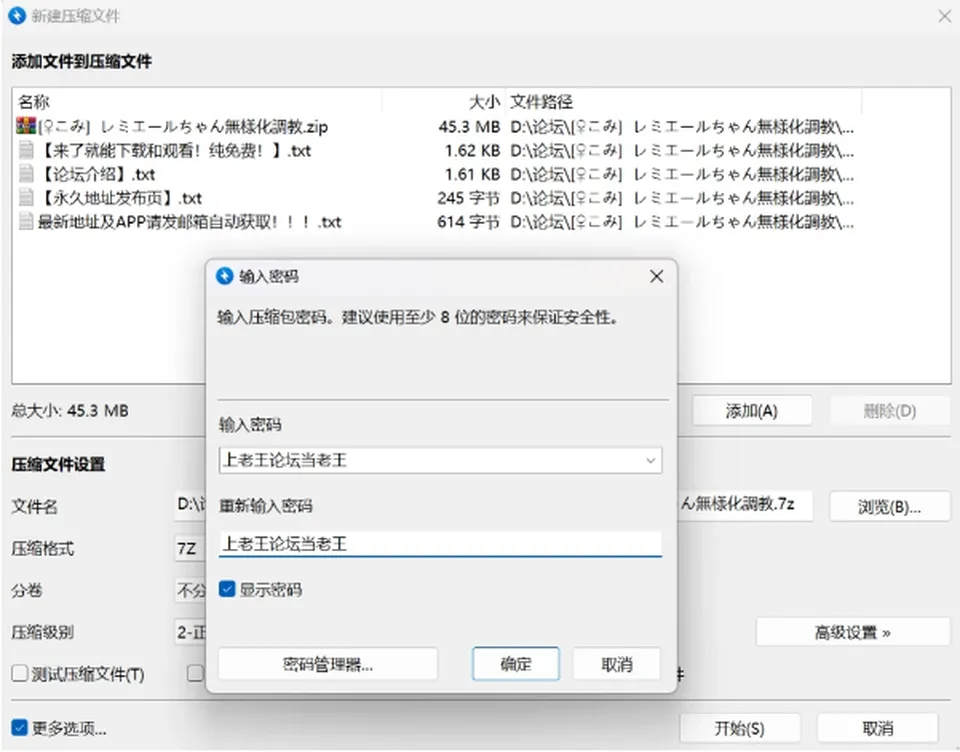The width and height of the screenshot is (960, 752).
Task: Sort by the 大小 column header
Action: 484,102
